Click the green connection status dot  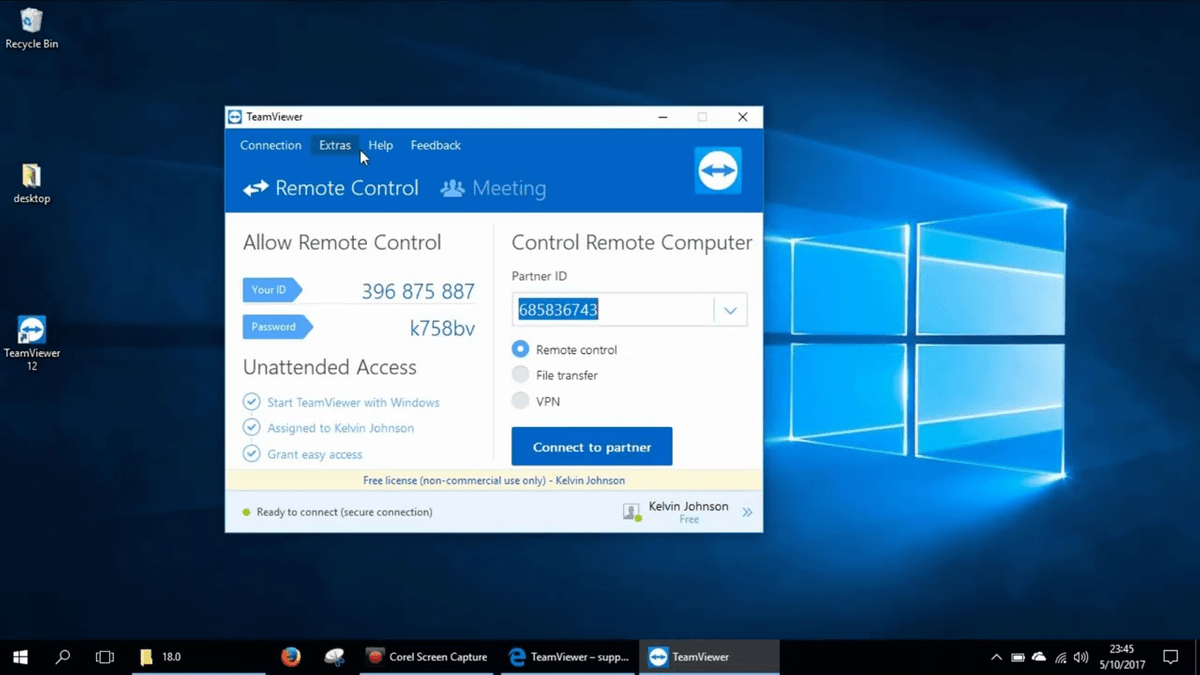(246, 512)
